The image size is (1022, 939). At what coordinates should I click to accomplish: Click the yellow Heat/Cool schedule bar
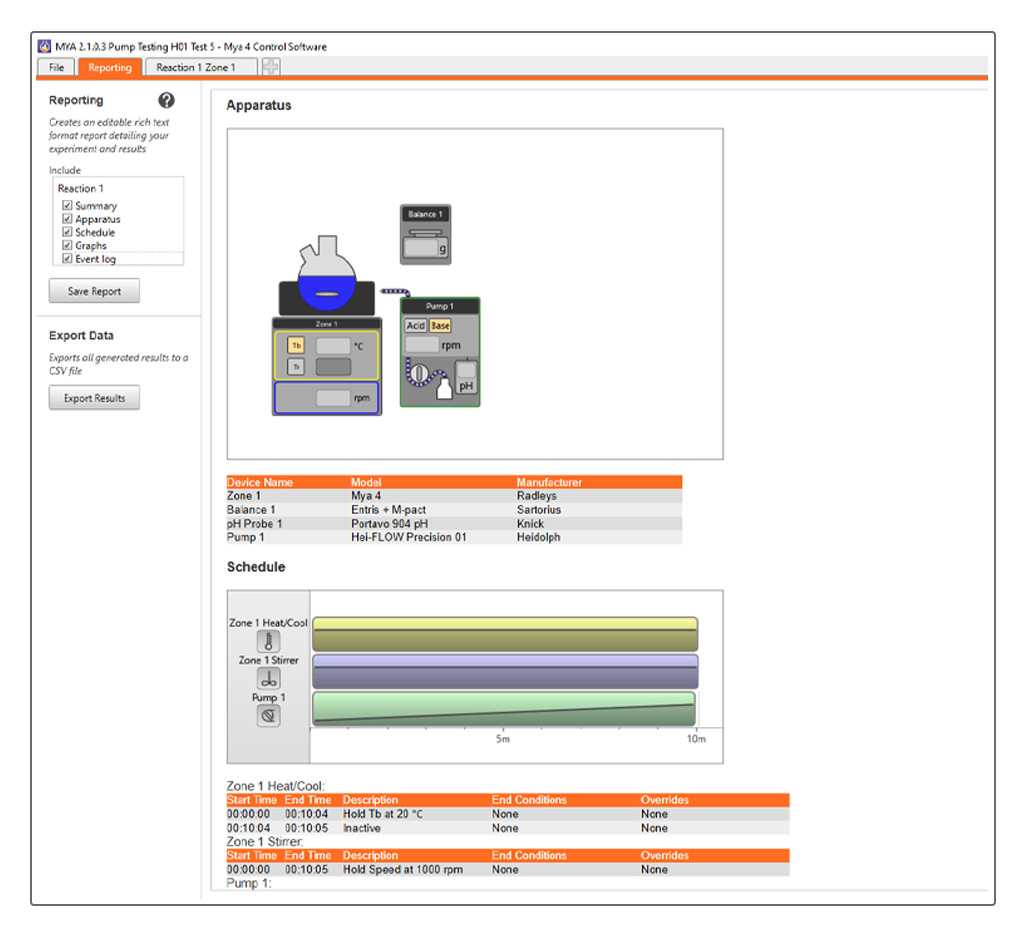505,634
